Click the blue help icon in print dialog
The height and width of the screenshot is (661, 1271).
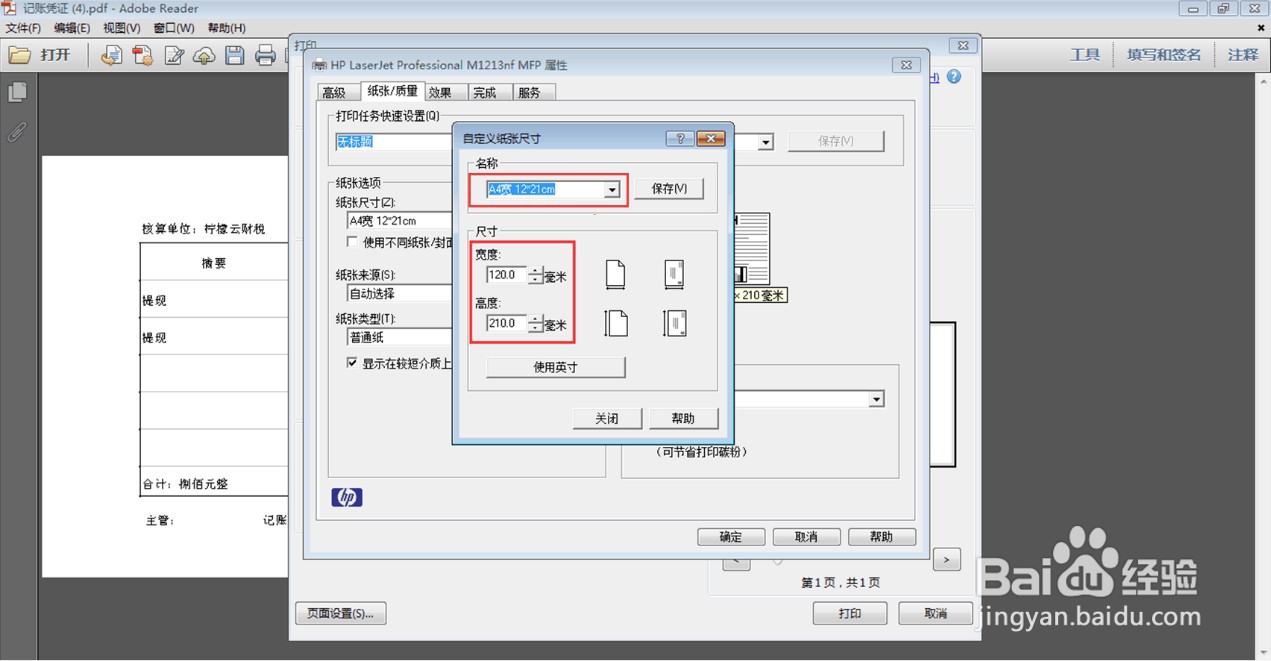pos(954,76)
